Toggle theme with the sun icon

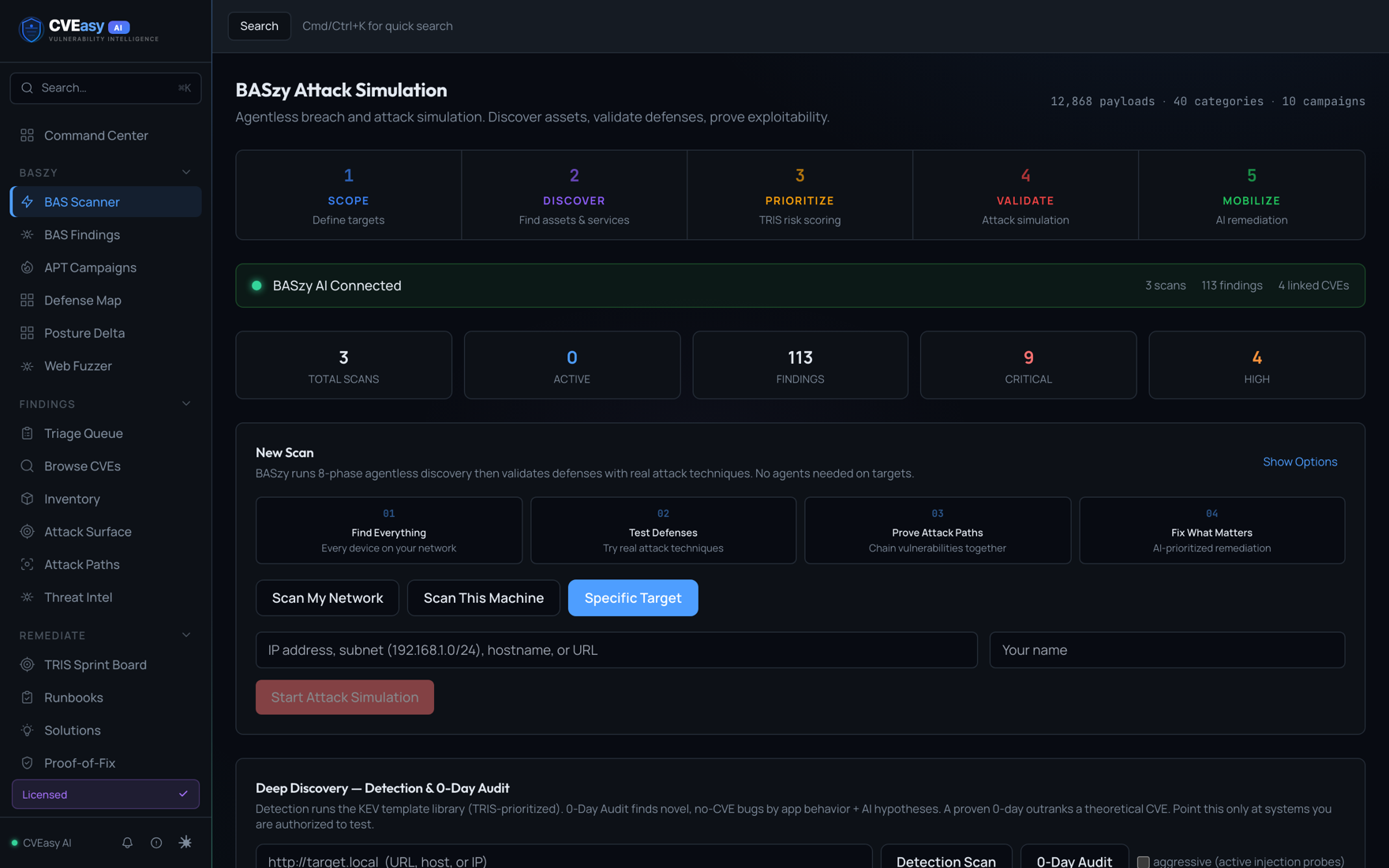pyautogui.click(x=185, y=843)
